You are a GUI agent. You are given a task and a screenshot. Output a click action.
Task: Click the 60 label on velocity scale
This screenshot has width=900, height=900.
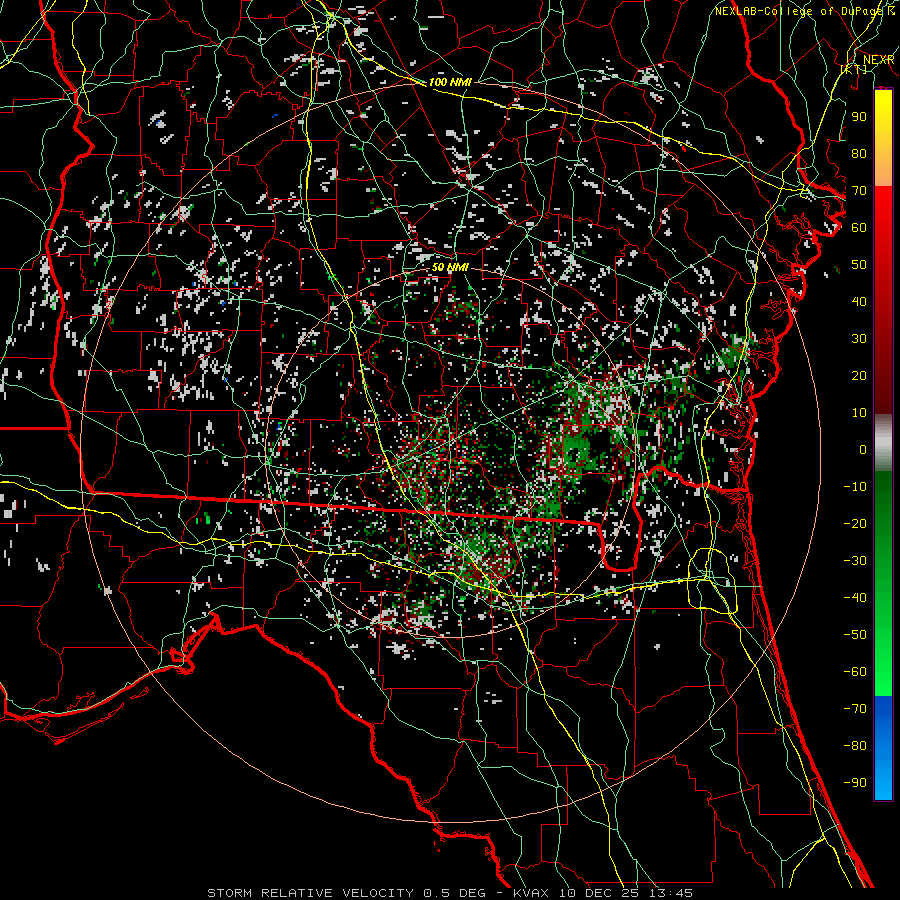(x=859, y=227)
